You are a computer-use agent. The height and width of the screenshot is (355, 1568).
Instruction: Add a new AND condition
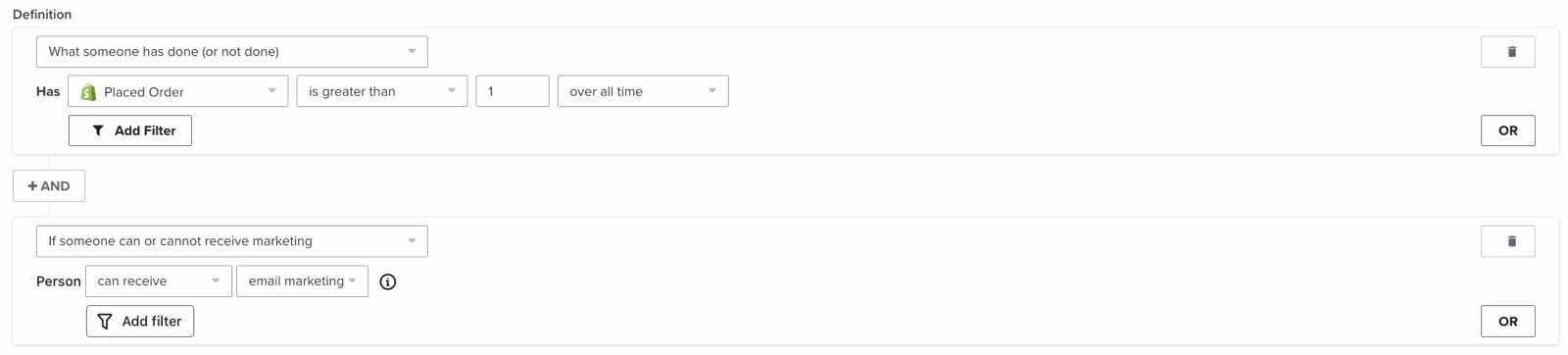click(49, 185)
